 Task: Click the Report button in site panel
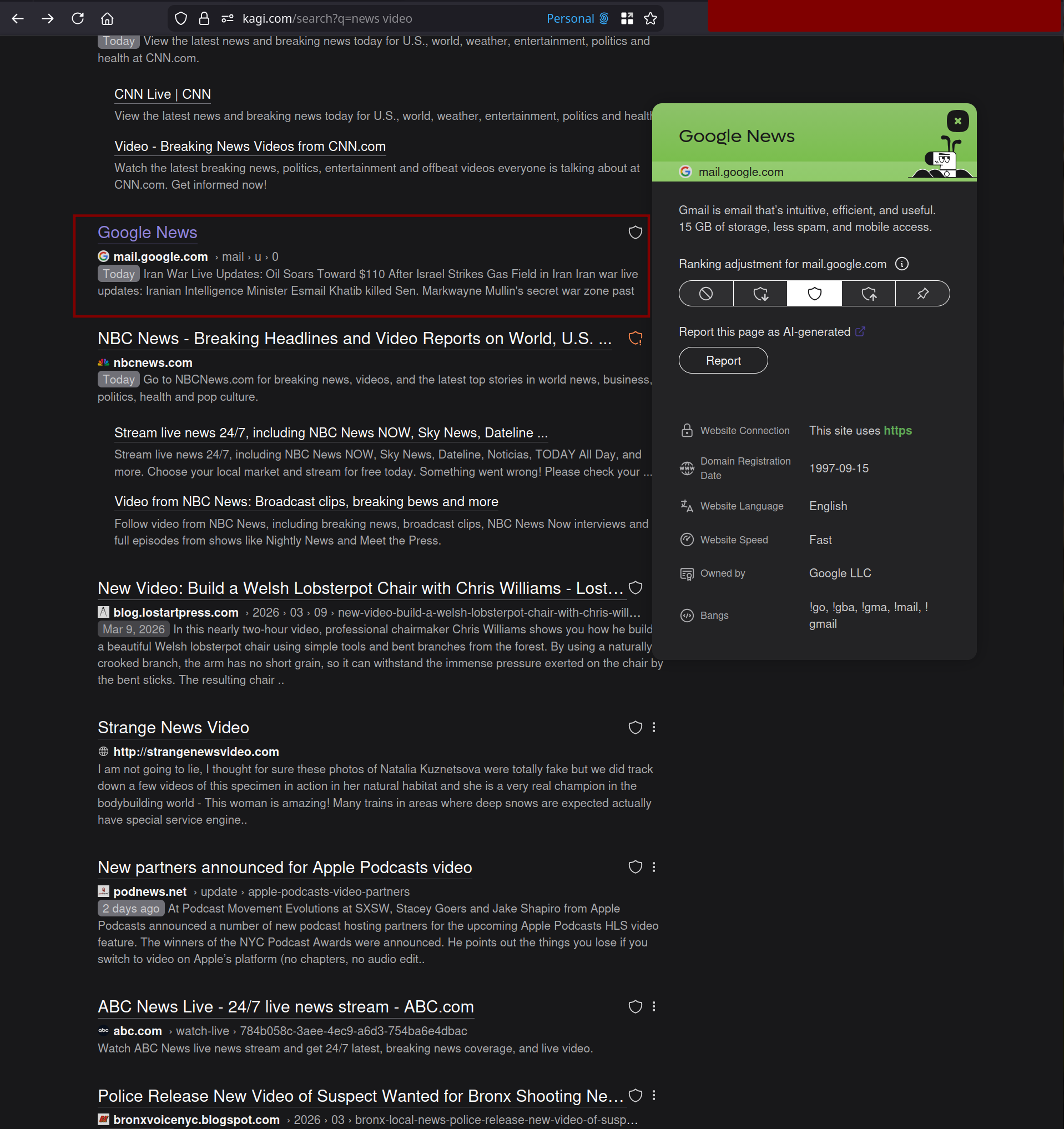[723, 361]
